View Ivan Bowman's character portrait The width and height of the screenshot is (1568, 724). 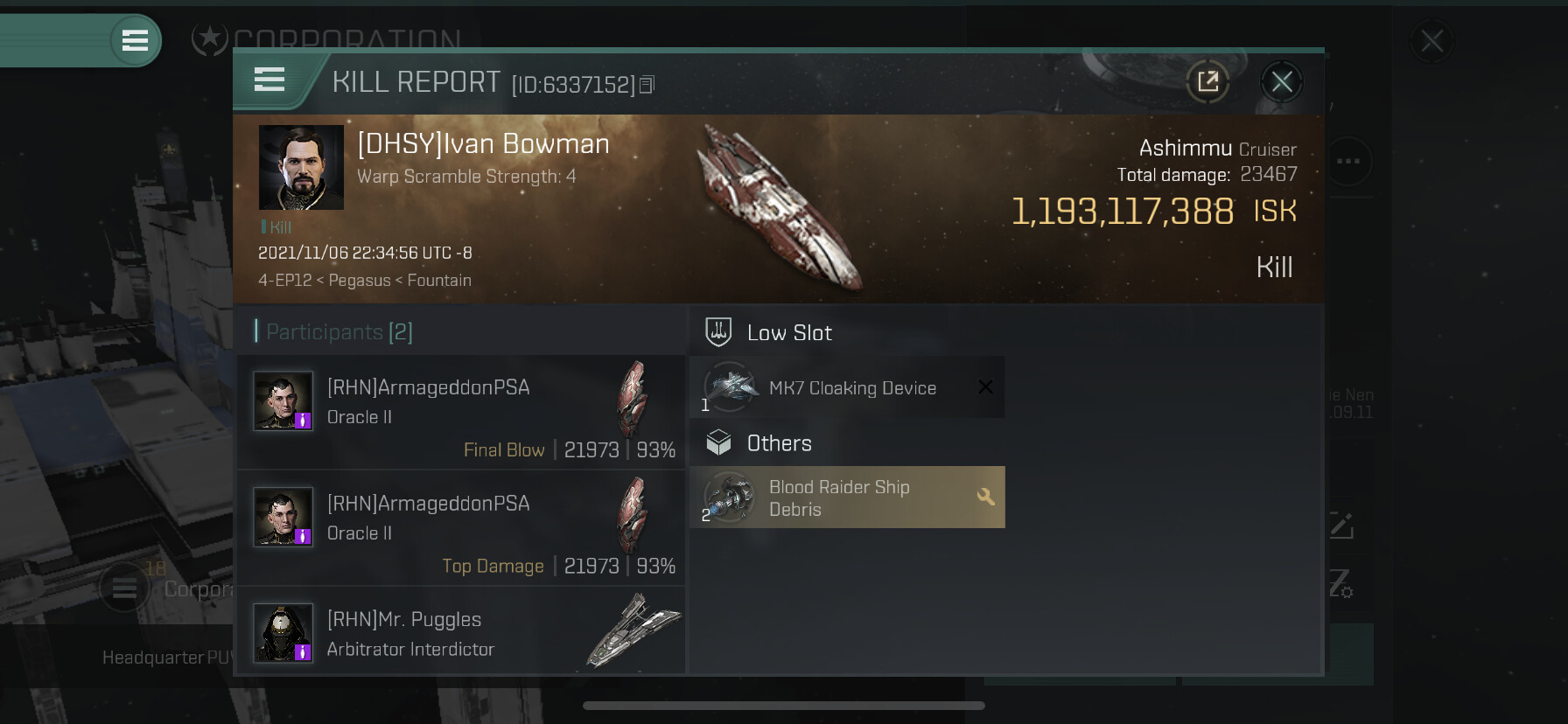coord(301,167)
